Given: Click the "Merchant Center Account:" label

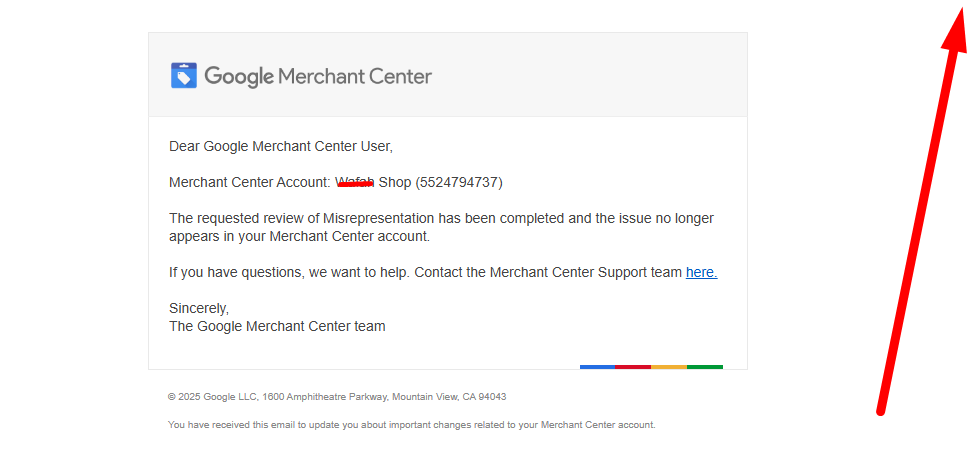Looking at the screenshot, I should [x=249, y=183].
